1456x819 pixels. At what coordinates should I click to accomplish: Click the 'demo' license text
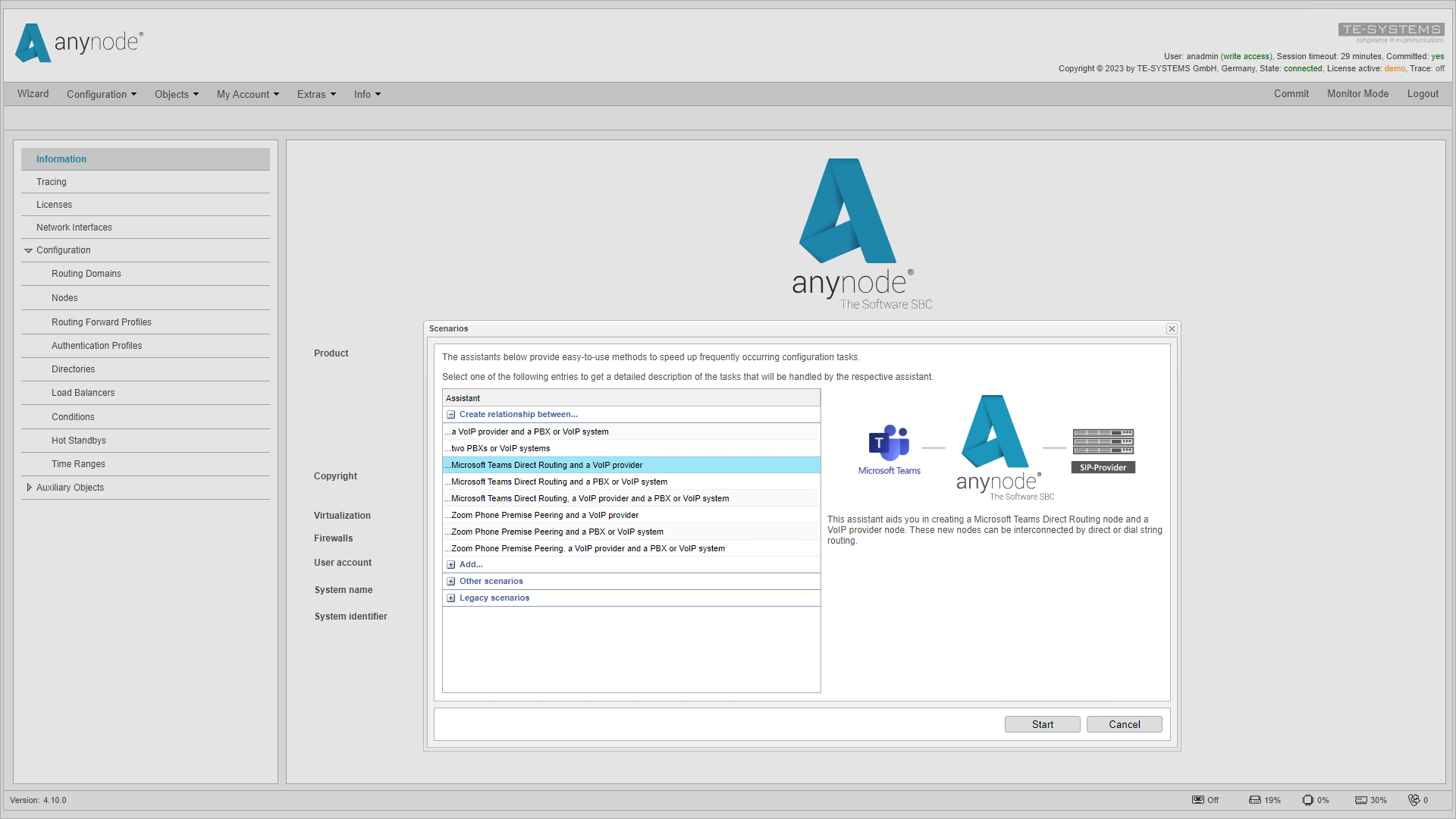pyautogui.click(x=1395, y=68)
